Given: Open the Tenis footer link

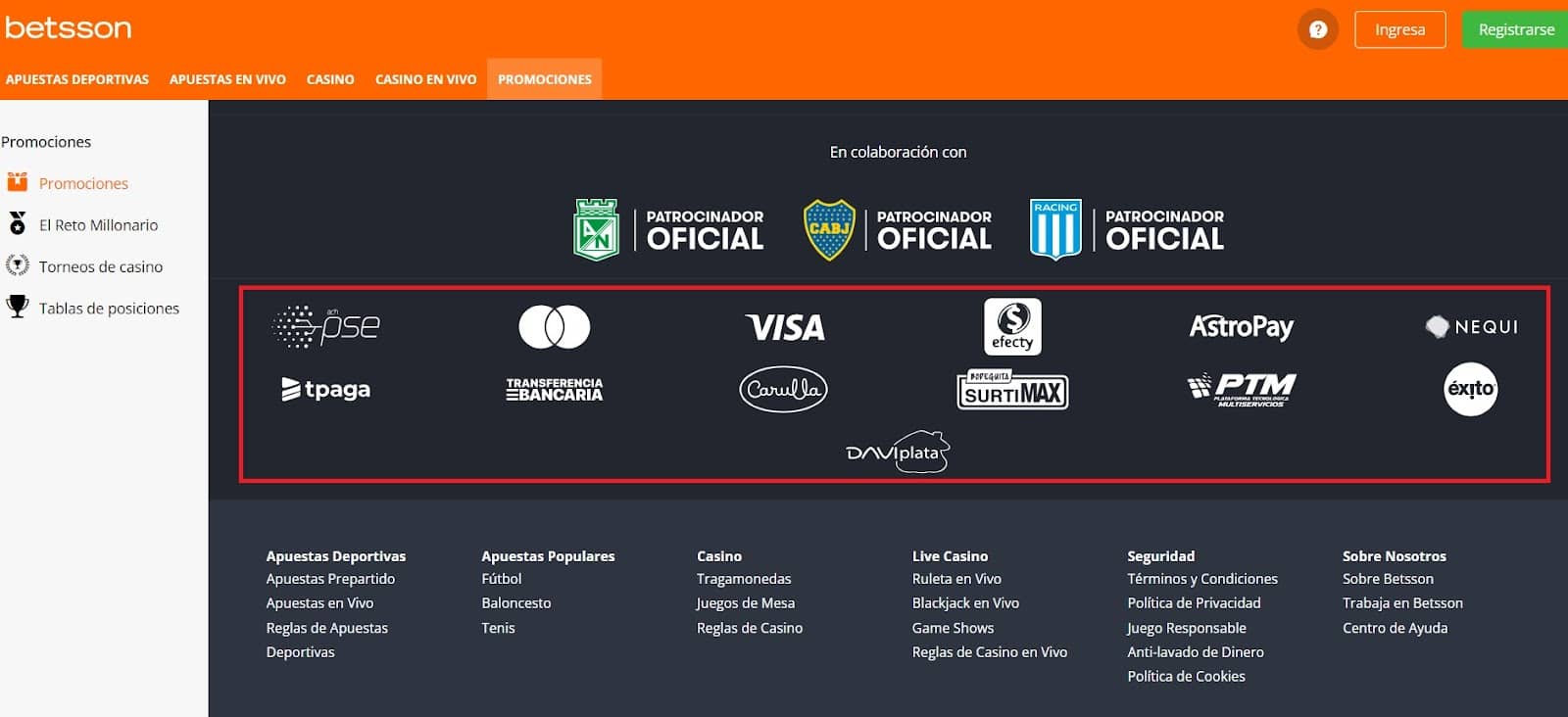Looking at the screenshot, I should [x=498, y=628].
